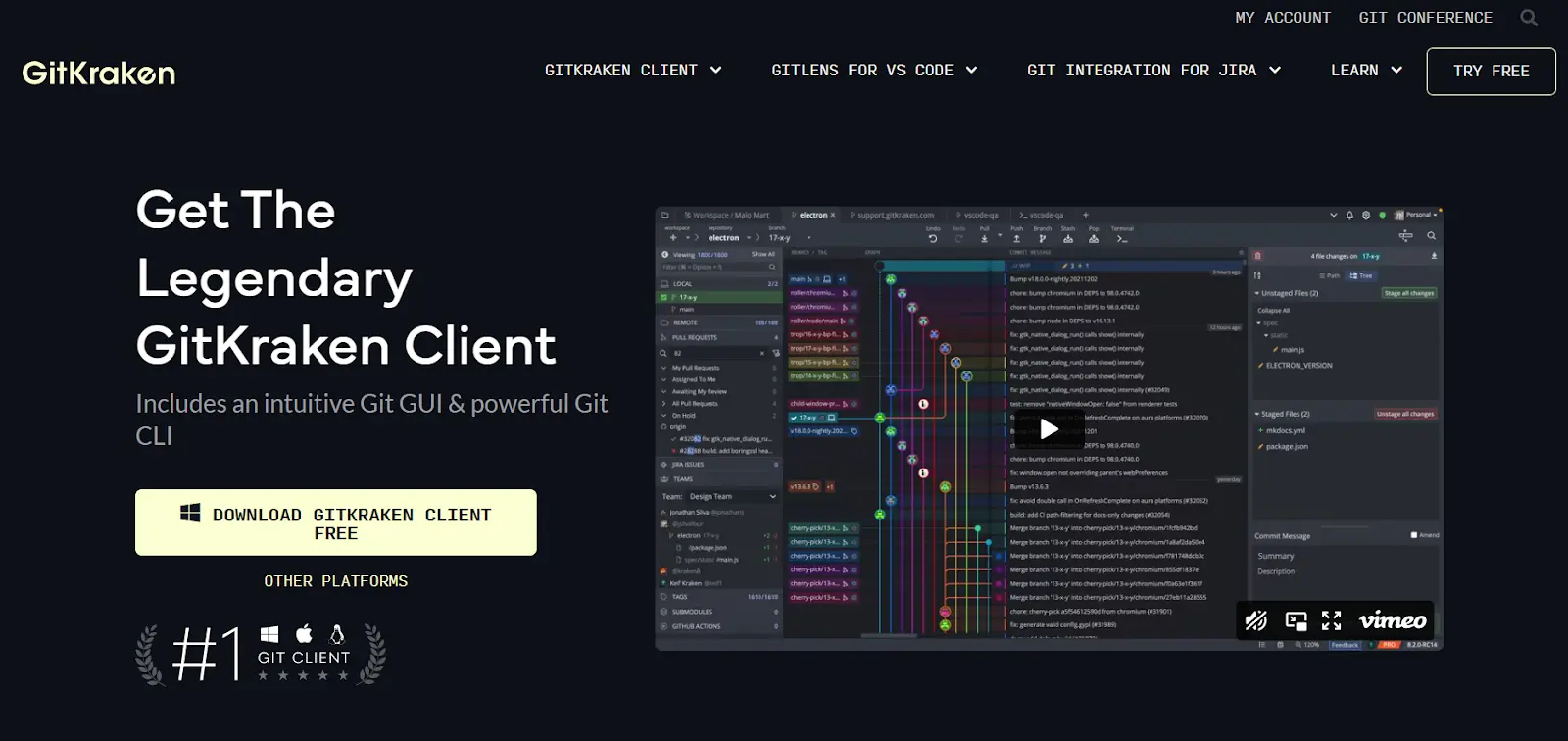
Task: Expand the GITKRAKEN CLIENT menu
Action: [633, 71]
